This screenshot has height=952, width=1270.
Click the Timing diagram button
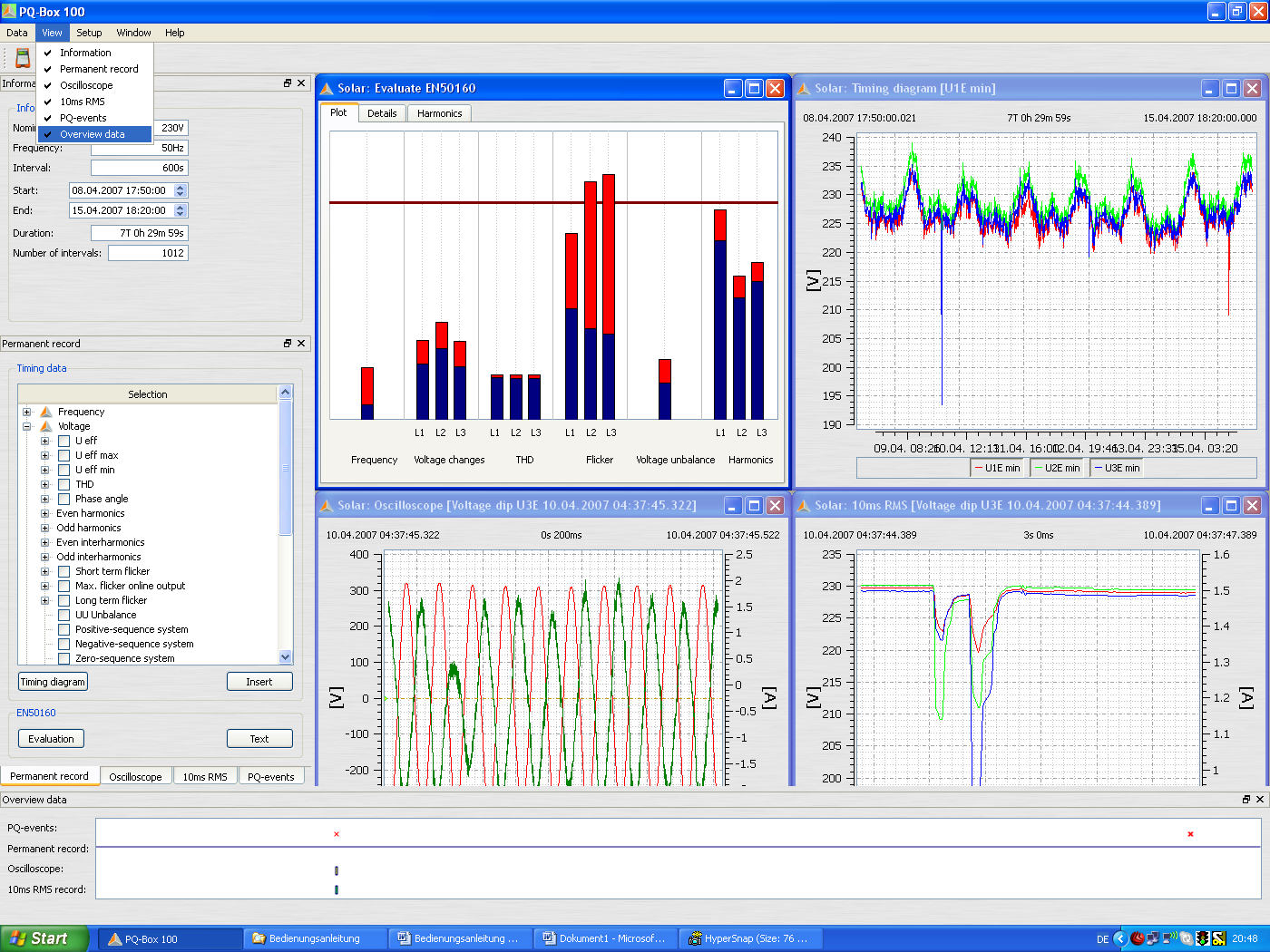click(x=53, y=682)
